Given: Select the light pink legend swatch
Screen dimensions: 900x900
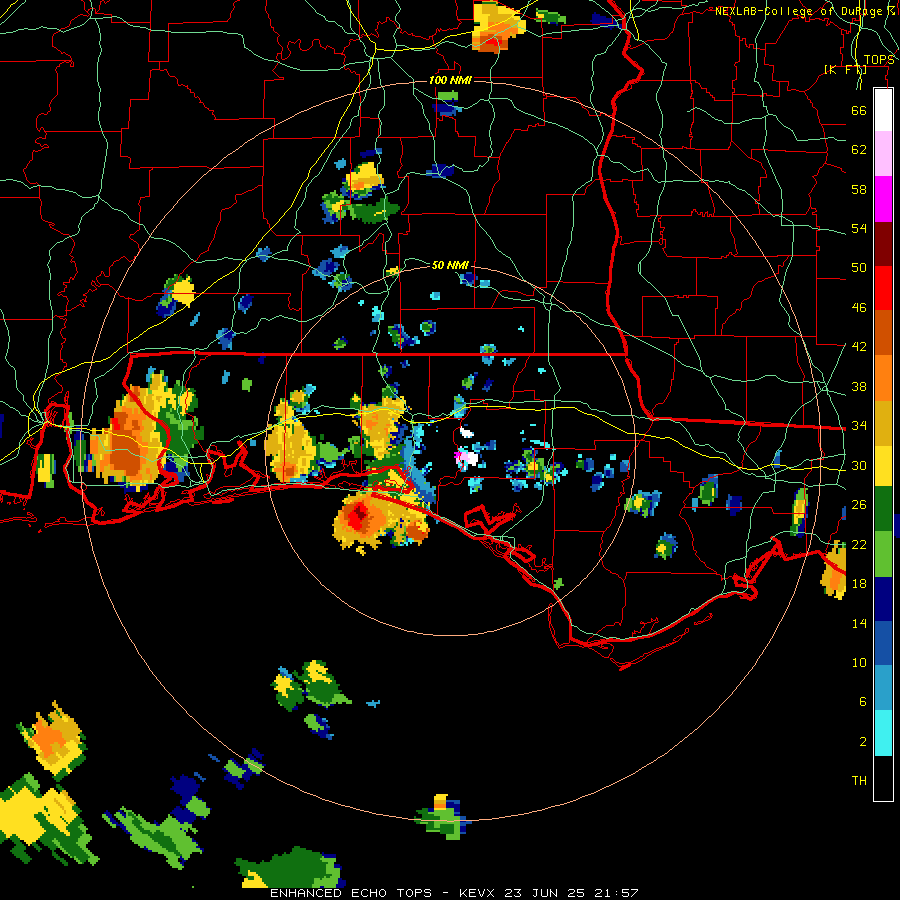Looking at the screenshot, I should [x=883, y=153].
